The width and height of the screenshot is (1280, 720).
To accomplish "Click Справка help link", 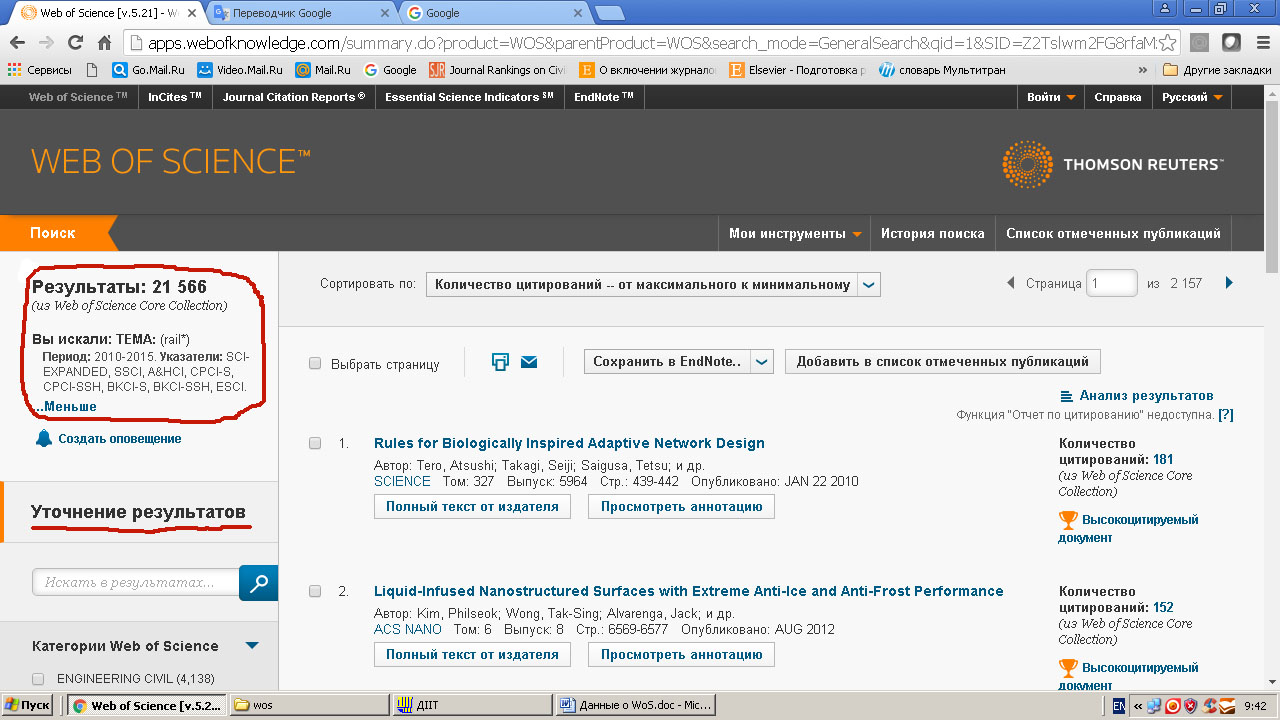I will tap(1118, 97).
